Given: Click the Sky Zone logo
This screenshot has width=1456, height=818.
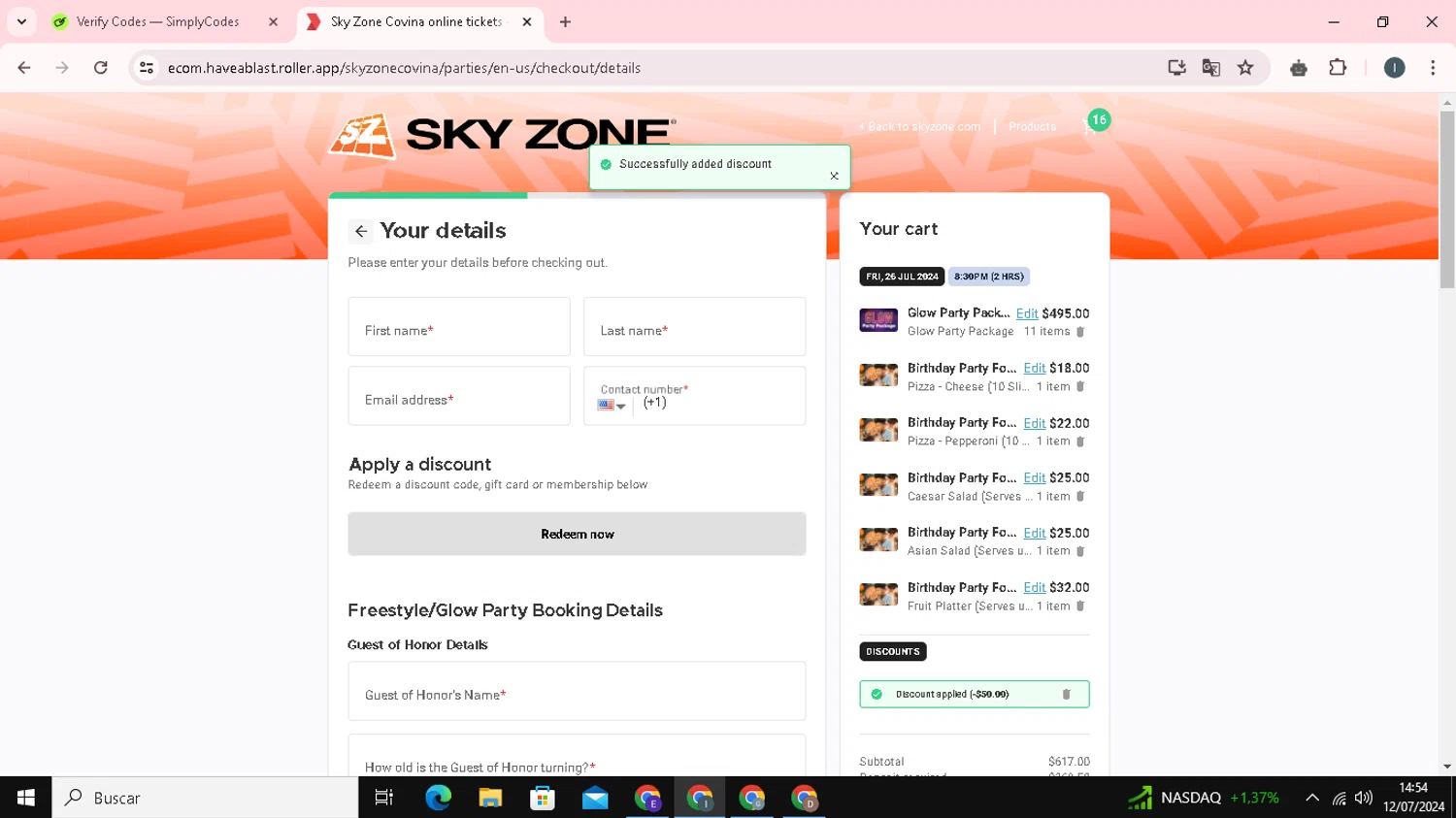Looking at the screenshot, I should (x=502, y=135).
